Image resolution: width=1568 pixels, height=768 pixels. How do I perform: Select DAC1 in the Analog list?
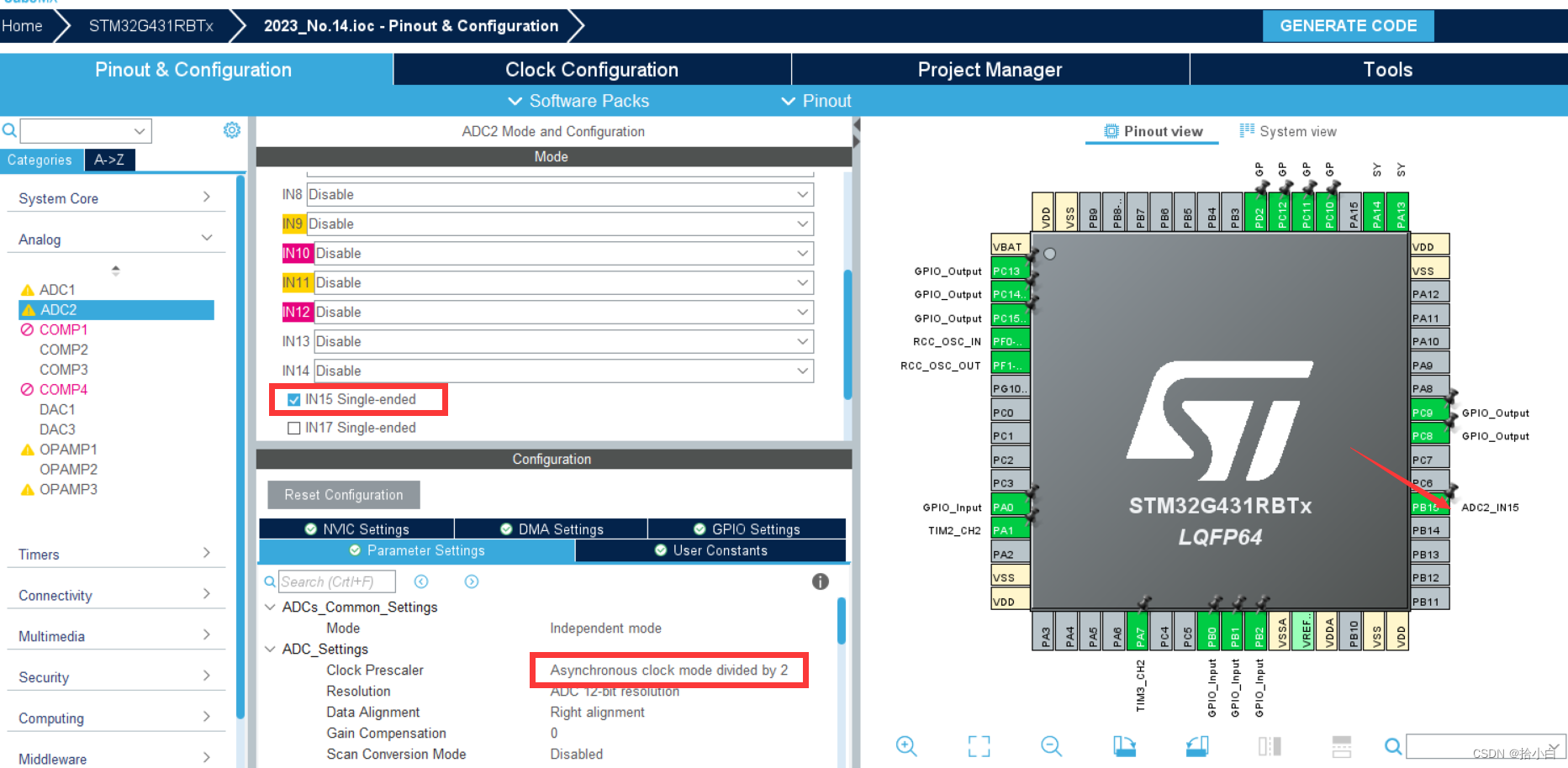(x=57, y=409)
